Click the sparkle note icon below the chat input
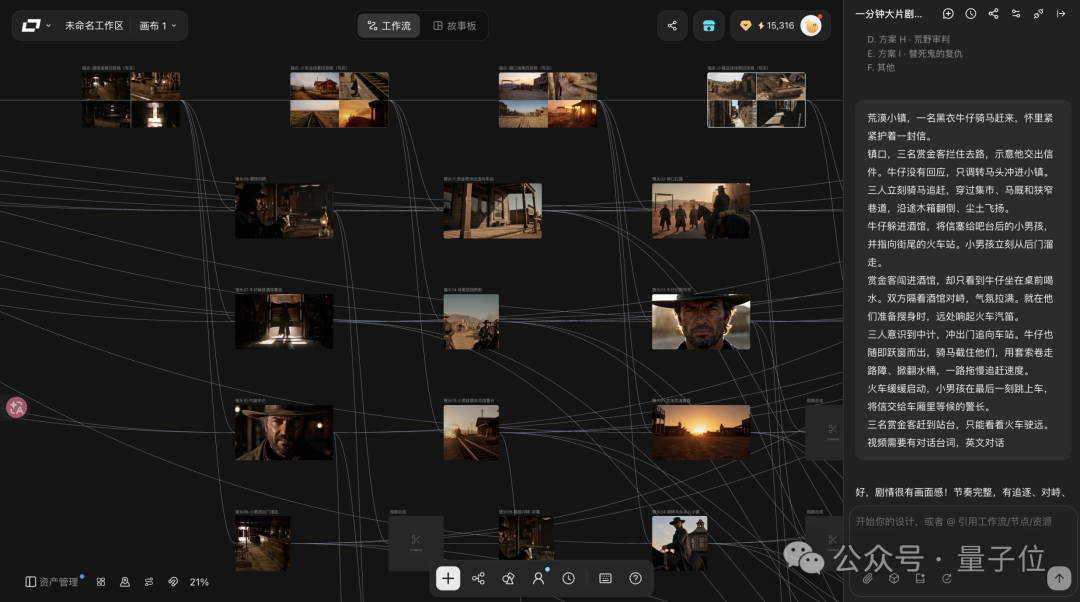The image size is (1080, 602). coord(920,579)
